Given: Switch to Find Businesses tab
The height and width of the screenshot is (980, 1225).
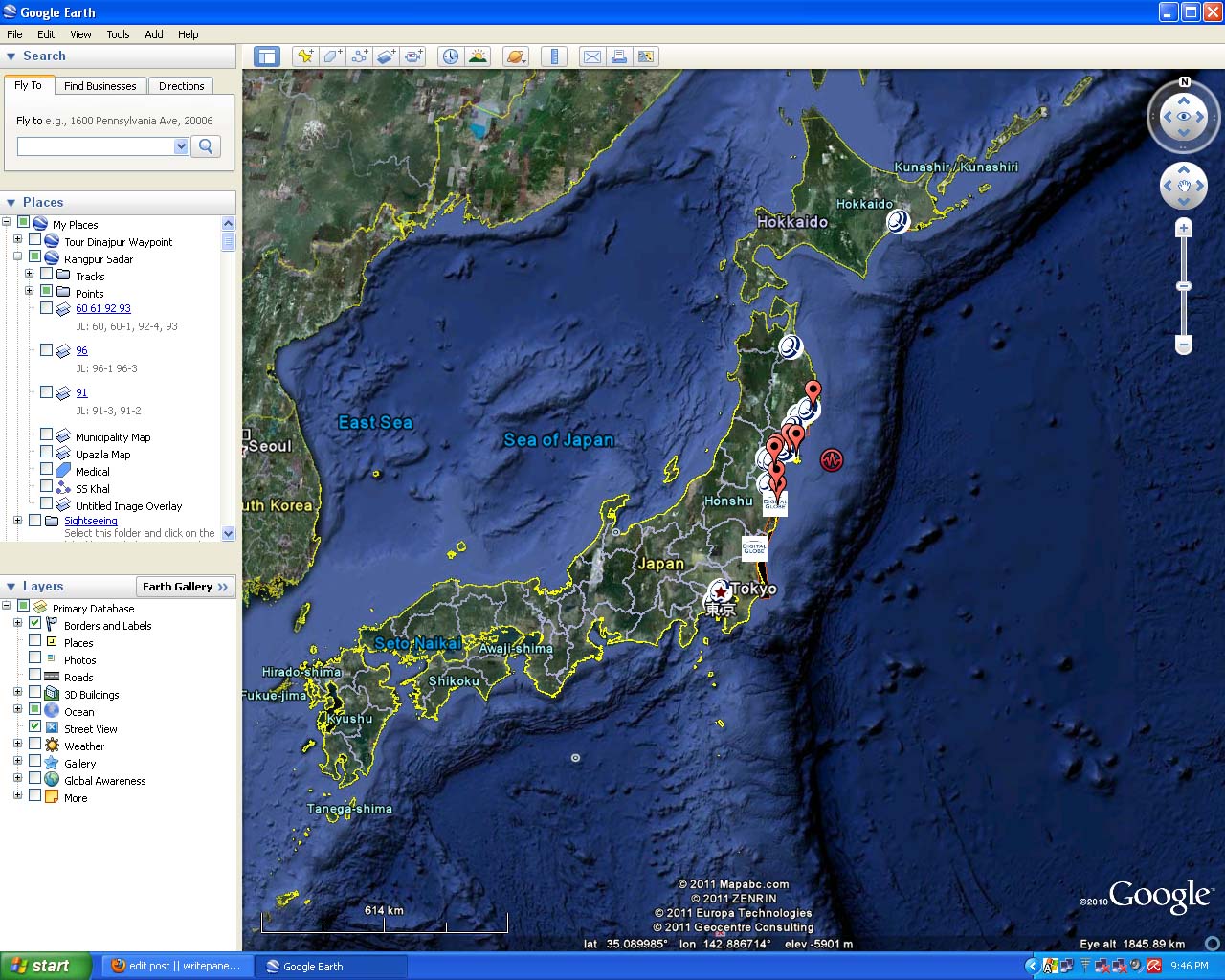Looking at the screenshot, I should coord(100,86).
